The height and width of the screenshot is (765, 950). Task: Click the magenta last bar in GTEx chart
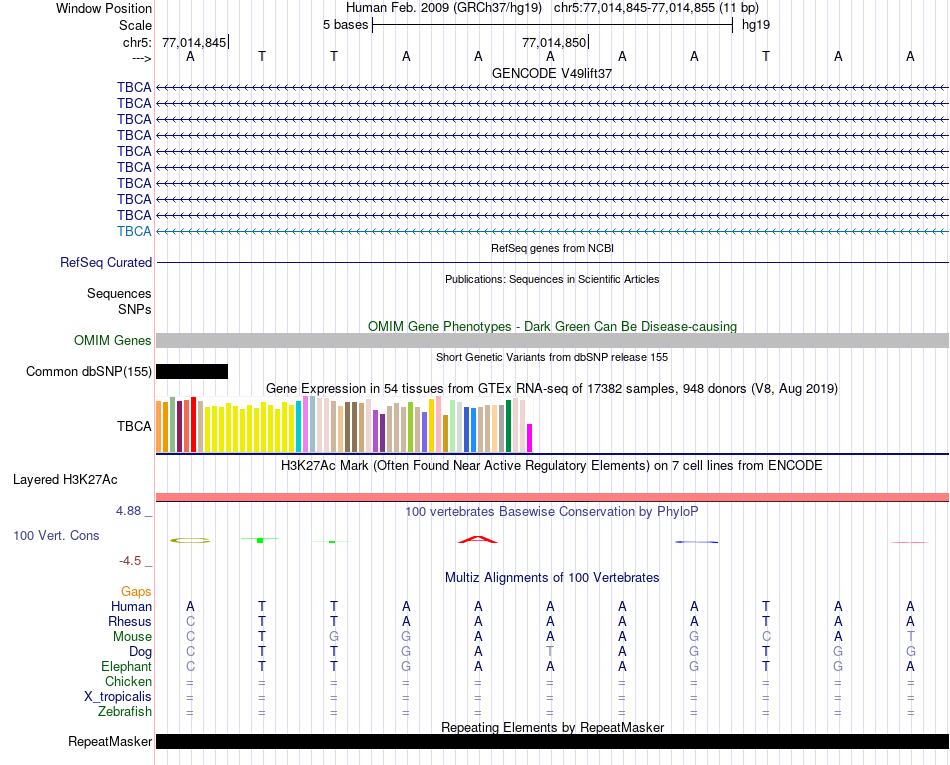(530, 438)
